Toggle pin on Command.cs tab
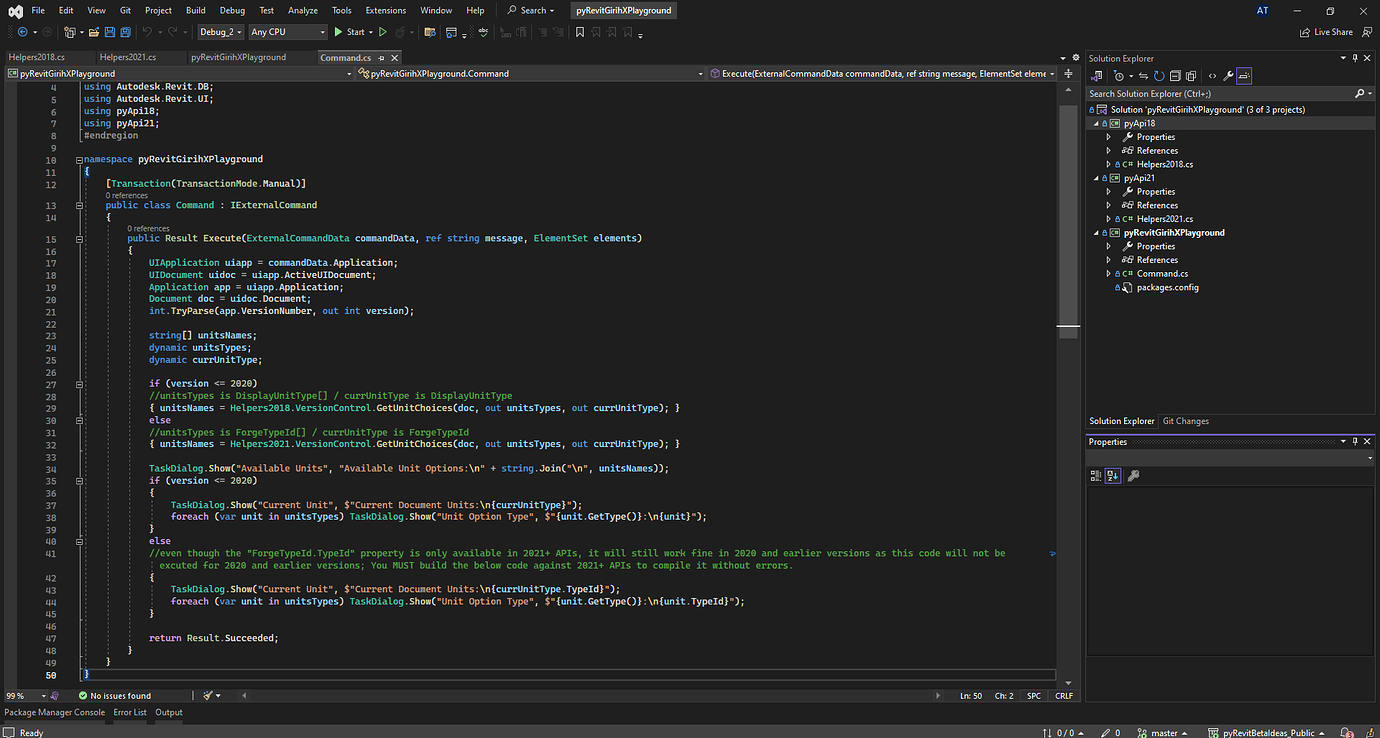Image resolution: width=1380 pixels, height=738 pixels. click(x=380, y=58)
